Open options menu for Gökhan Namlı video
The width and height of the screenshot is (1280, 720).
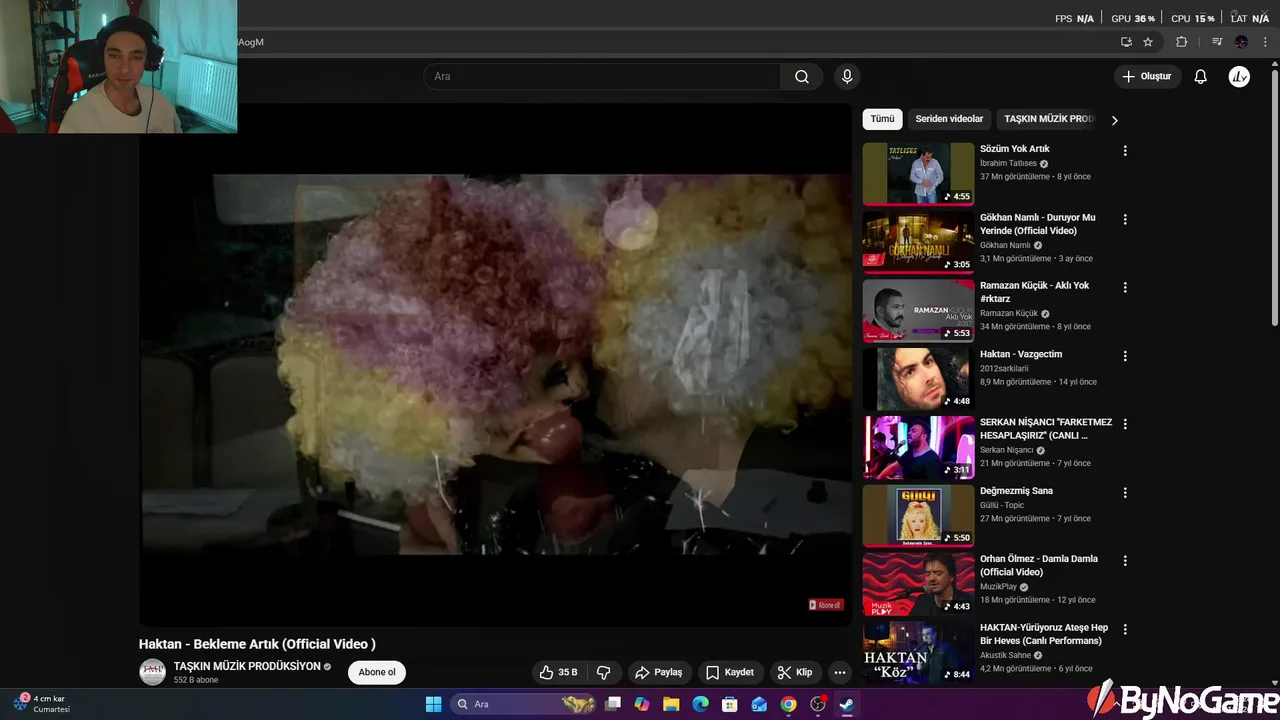point(1125,219)
